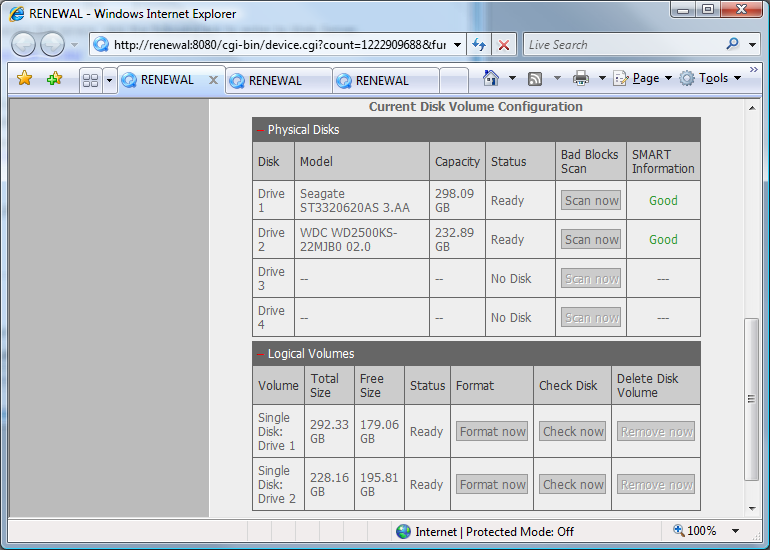This screenshot has height=550, width=770.
Task: Collapse the Logical Volumes section
Action: pyautogui.click(x=260, y=354)
